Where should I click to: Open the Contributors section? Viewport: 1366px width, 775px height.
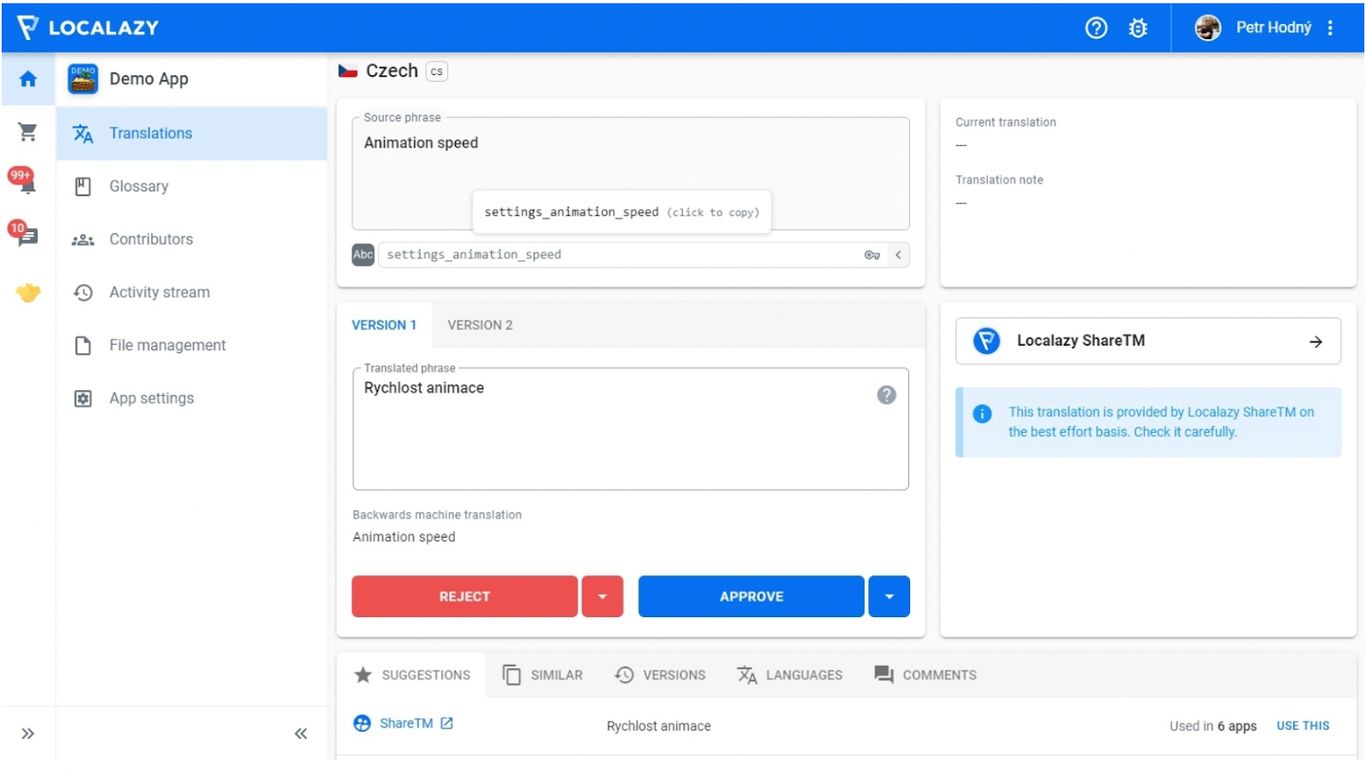pyautogui.click(x=150, y=239)
